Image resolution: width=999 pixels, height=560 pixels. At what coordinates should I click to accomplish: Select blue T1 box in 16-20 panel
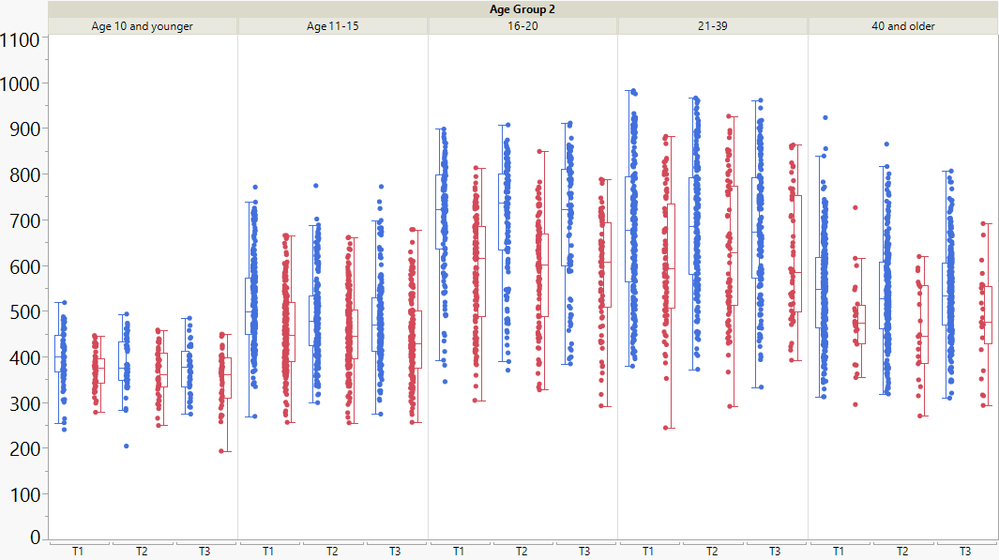(440, 212)
